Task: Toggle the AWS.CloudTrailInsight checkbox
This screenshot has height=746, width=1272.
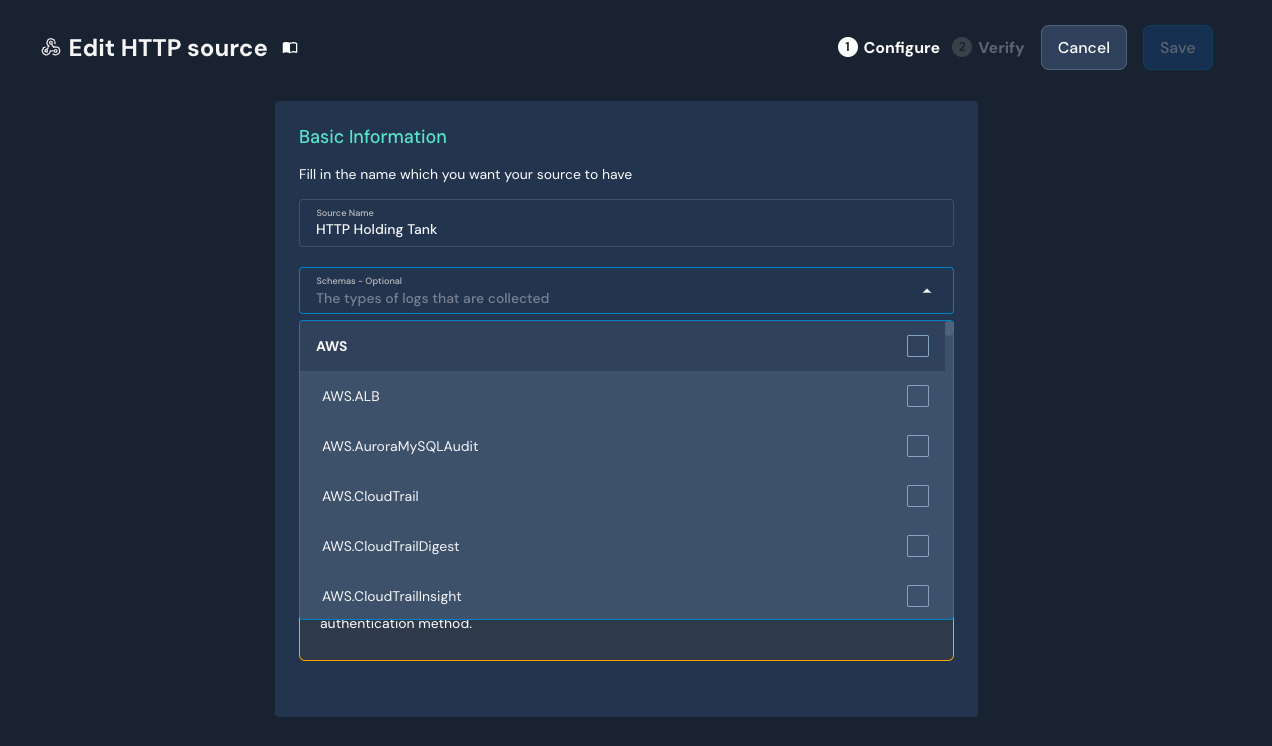Action: [x=917, y=596]
